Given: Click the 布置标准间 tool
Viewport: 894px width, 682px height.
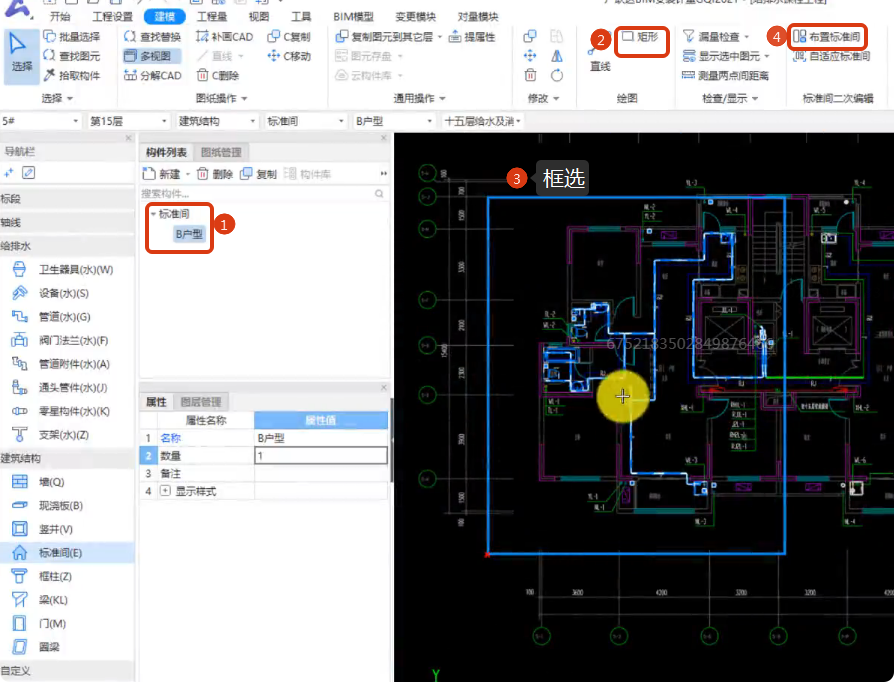Looking at the screenshot, I should (x=830, y=37).
